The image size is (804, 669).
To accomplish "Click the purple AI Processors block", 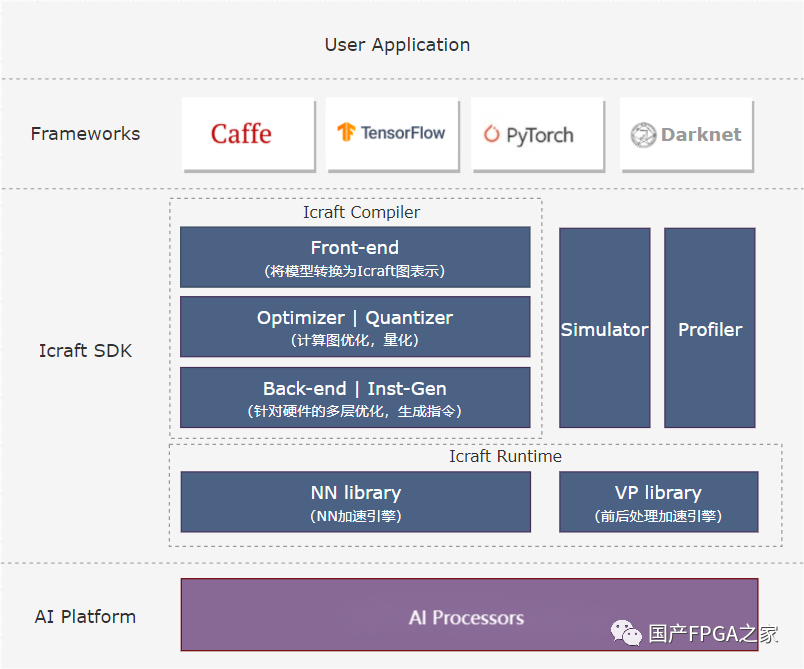I will [x=469, y=615].
